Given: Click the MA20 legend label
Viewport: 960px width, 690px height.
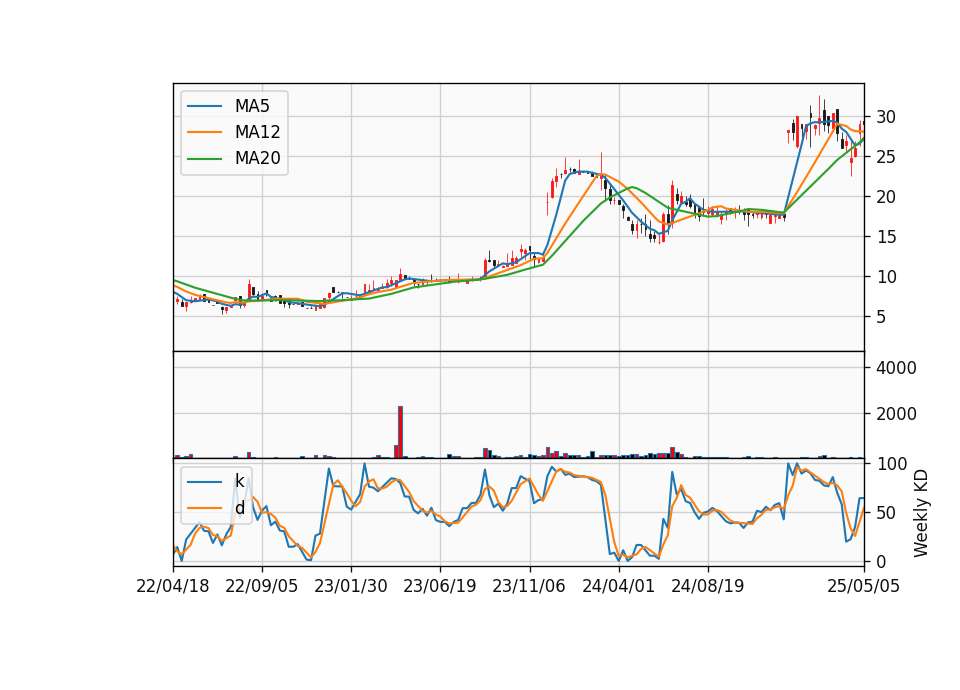Looking at the screenshot, I should click(x=257, y=158).
